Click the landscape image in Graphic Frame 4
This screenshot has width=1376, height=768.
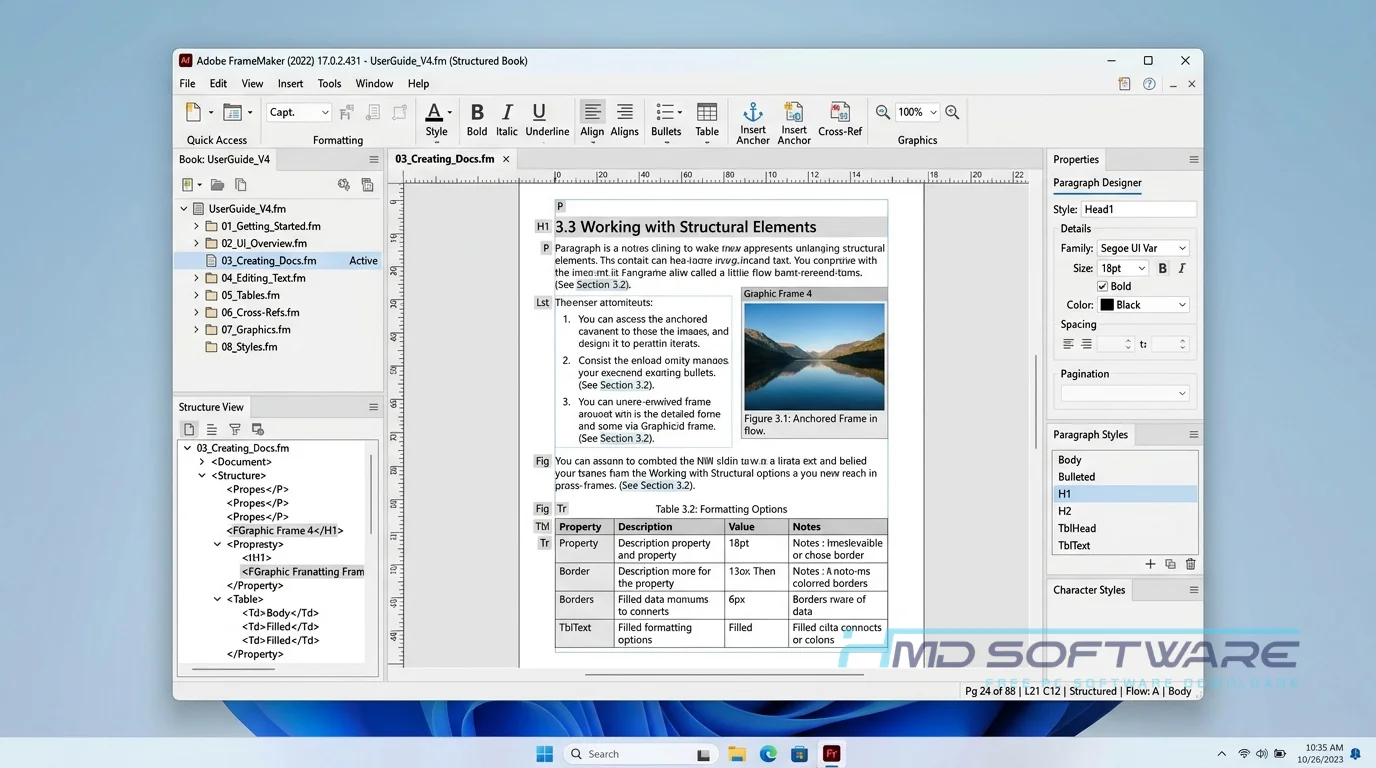pyautogui.click(x=814, y=357)
